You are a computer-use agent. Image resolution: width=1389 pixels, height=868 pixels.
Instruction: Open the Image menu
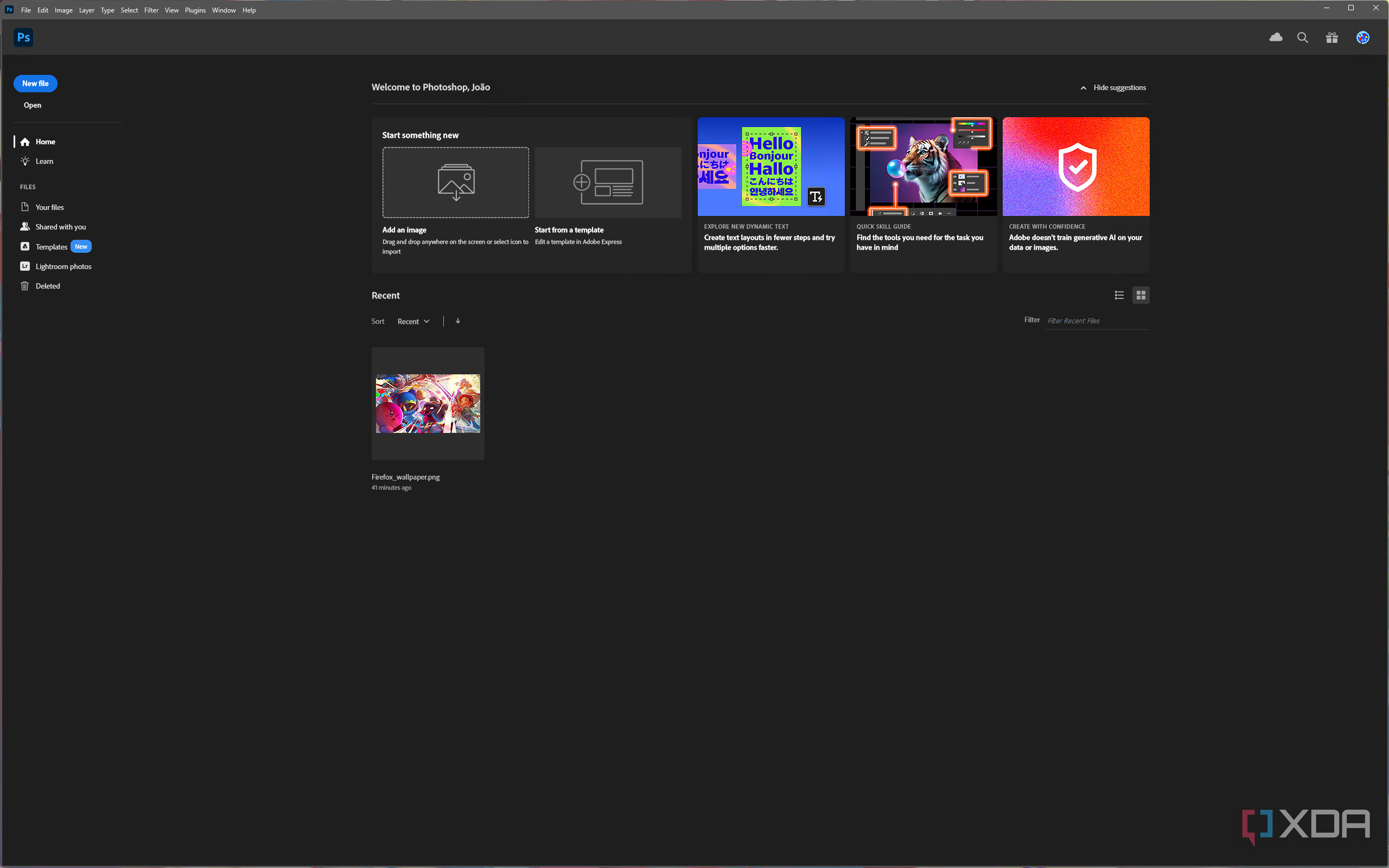(x=63, y=10)
